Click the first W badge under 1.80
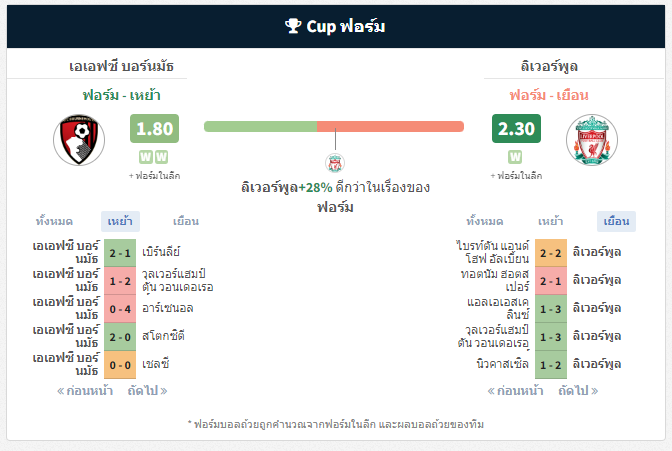The image size is (672, 451). 146,157
